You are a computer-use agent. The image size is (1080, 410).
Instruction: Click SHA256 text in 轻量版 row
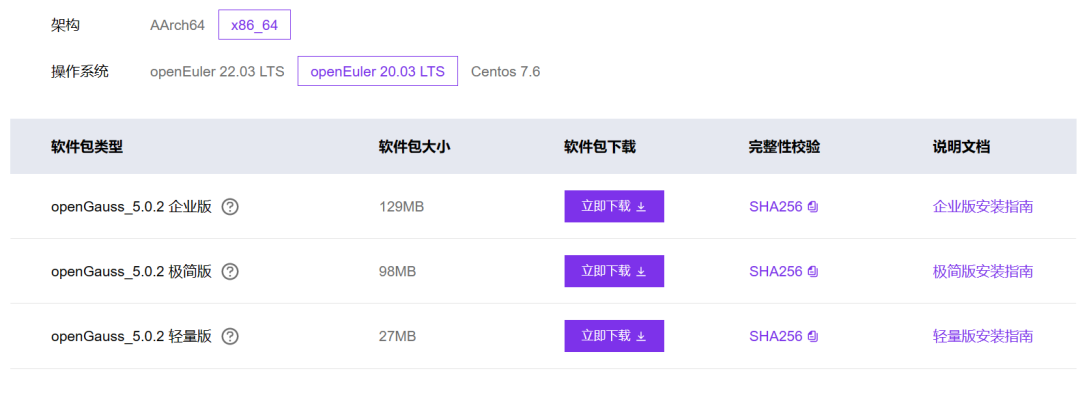[775, 336]
